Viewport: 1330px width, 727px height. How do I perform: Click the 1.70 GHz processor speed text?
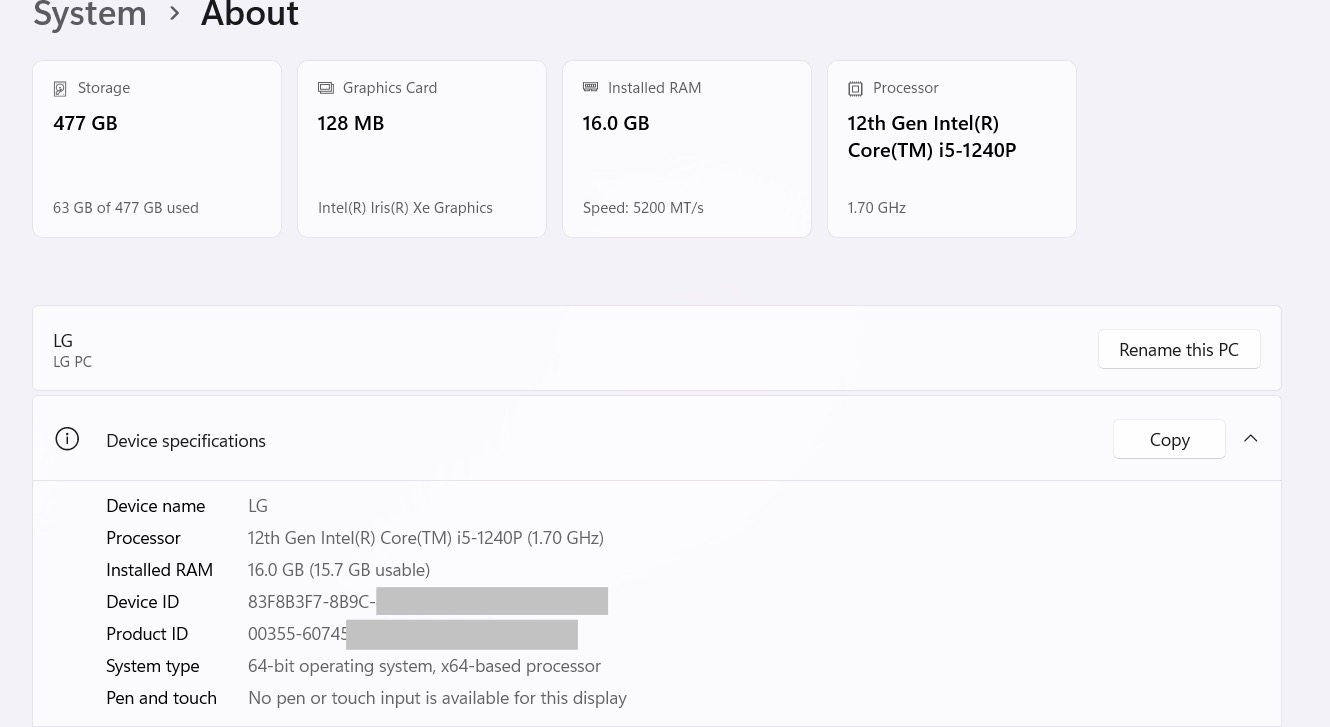click(x=877, y=208)
